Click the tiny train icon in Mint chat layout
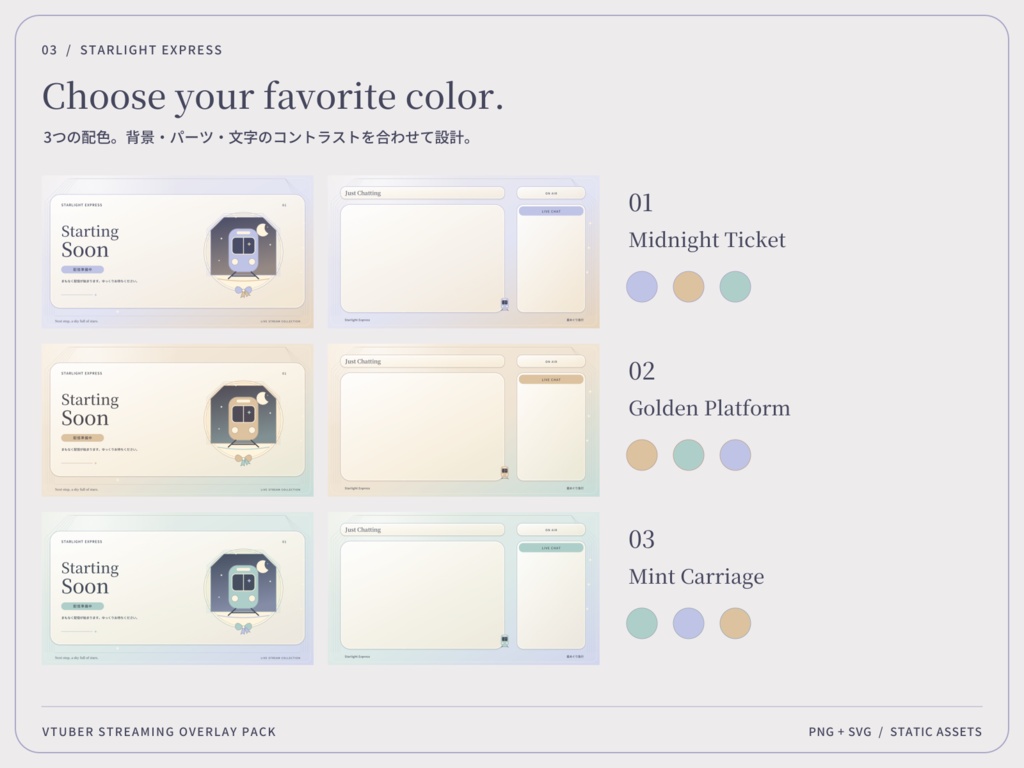Screen dimensions: 1024x768 coord(505,641)
